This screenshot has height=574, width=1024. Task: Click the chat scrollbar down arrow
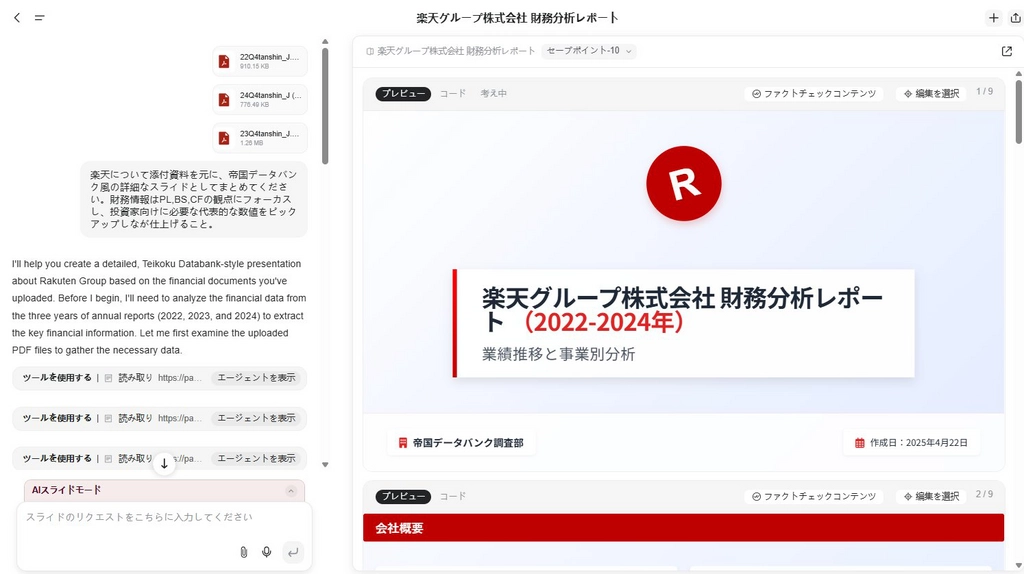click(x=325, y=465)
